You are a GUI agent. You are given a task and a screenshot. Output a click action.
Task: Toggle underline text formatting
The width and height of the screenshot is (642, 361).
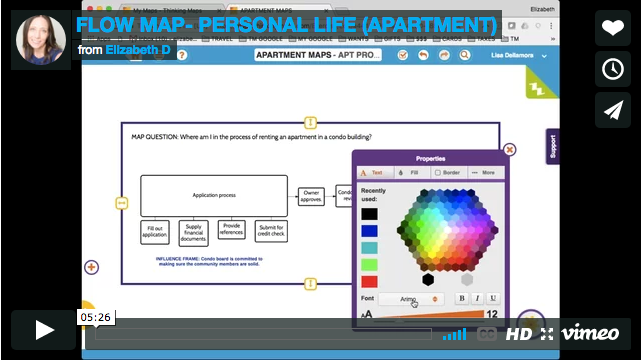pos(493,298)
